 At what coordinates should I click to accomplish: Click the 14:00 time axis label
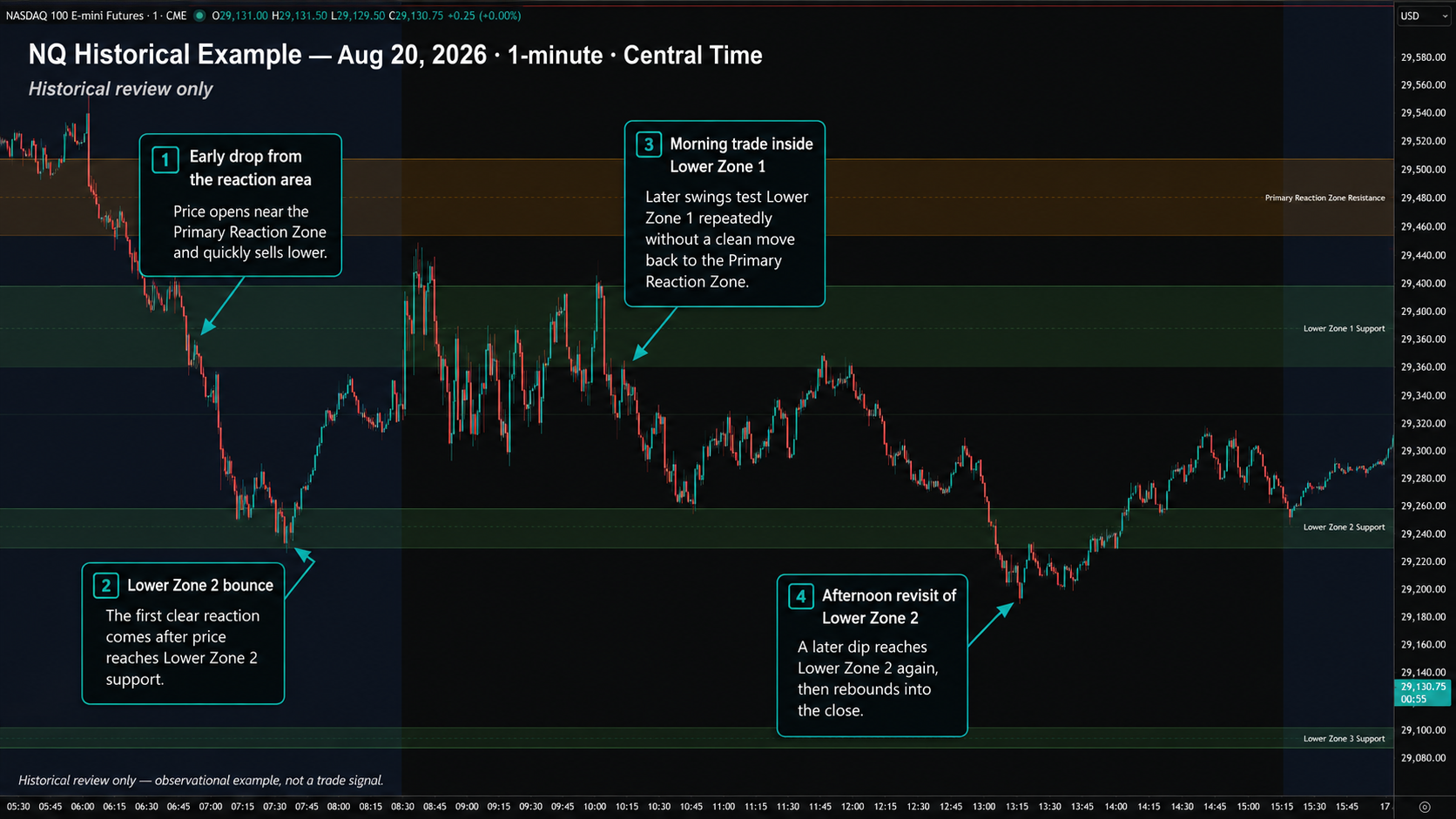1116,807
